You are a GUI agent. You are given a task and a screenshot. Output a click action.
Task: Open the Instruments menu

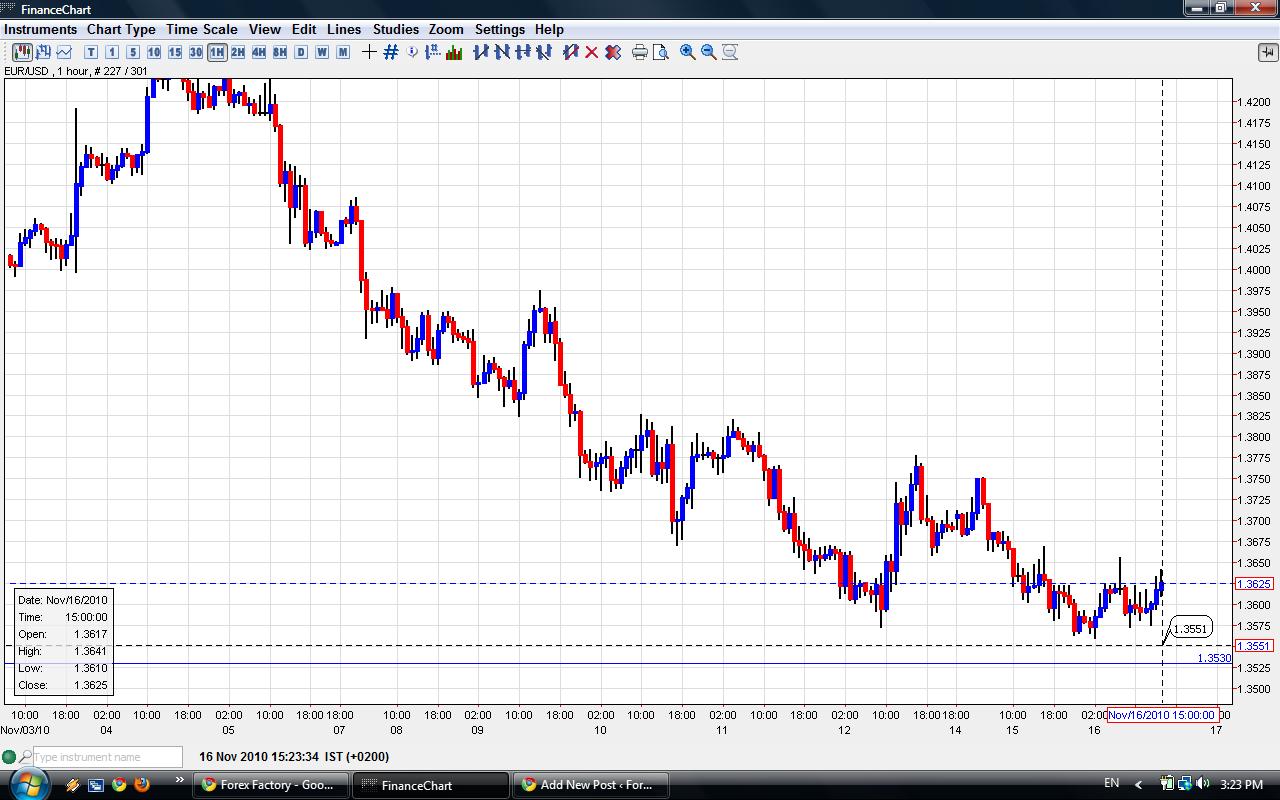point(40,29)
